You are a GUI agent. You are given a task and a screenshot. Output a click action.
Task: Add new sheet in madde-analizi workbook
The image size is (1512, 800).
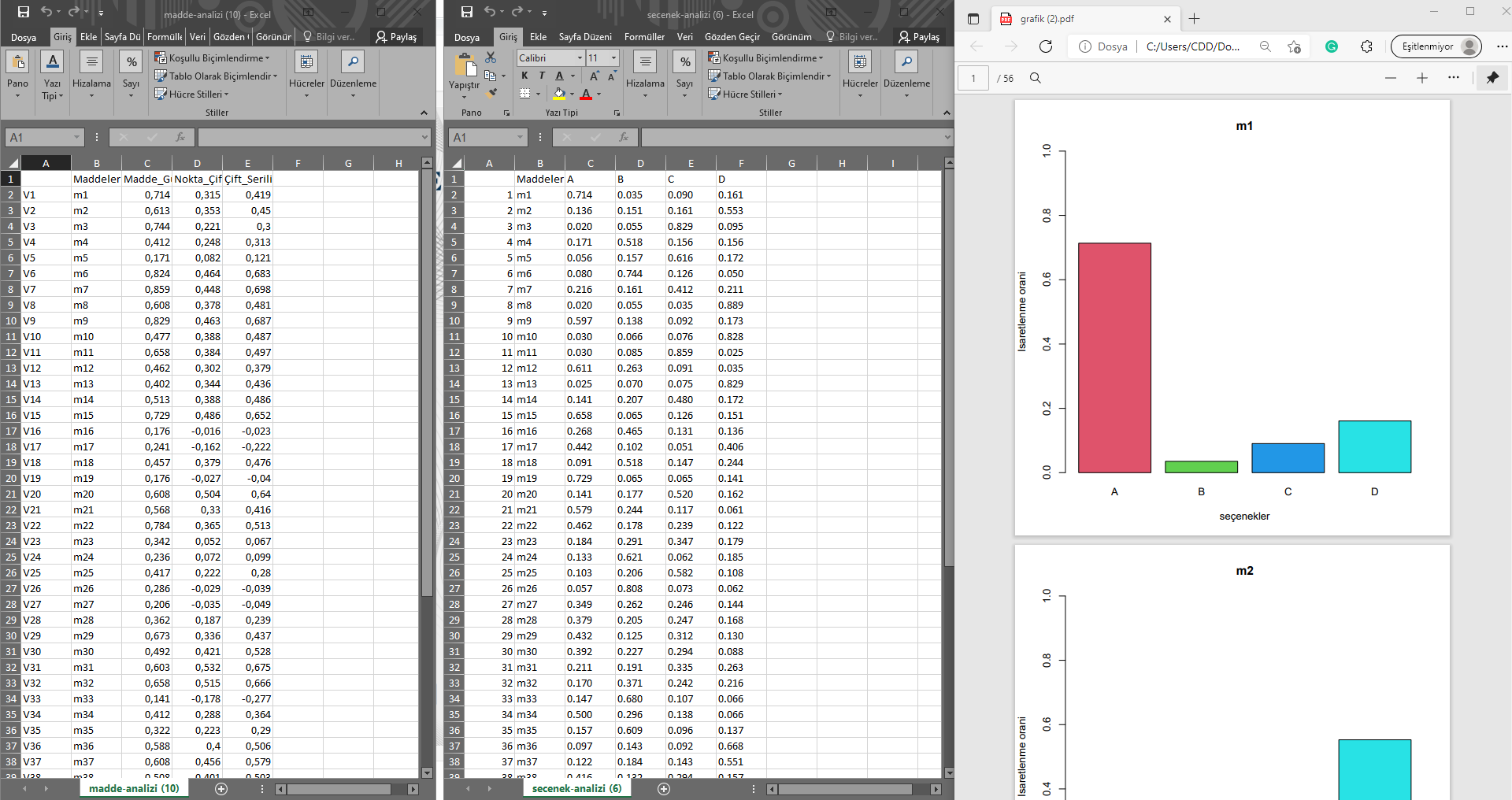(221, 788)
